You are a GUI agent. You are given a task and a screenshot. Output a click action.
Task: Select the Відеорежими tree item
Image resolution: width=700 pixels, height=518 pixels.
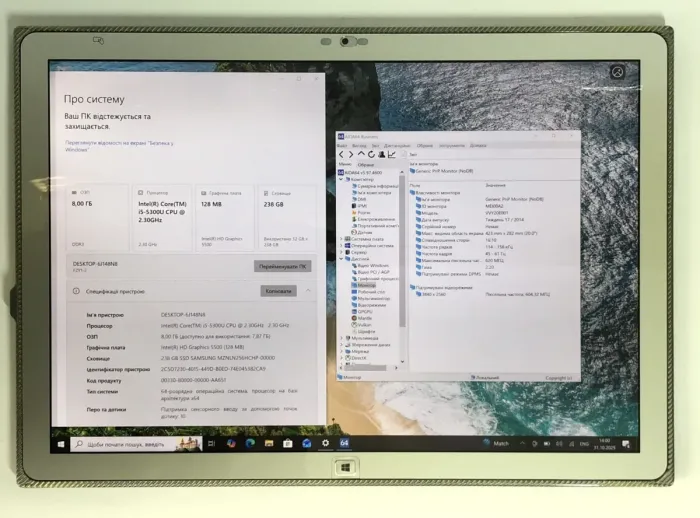[369, 305]
